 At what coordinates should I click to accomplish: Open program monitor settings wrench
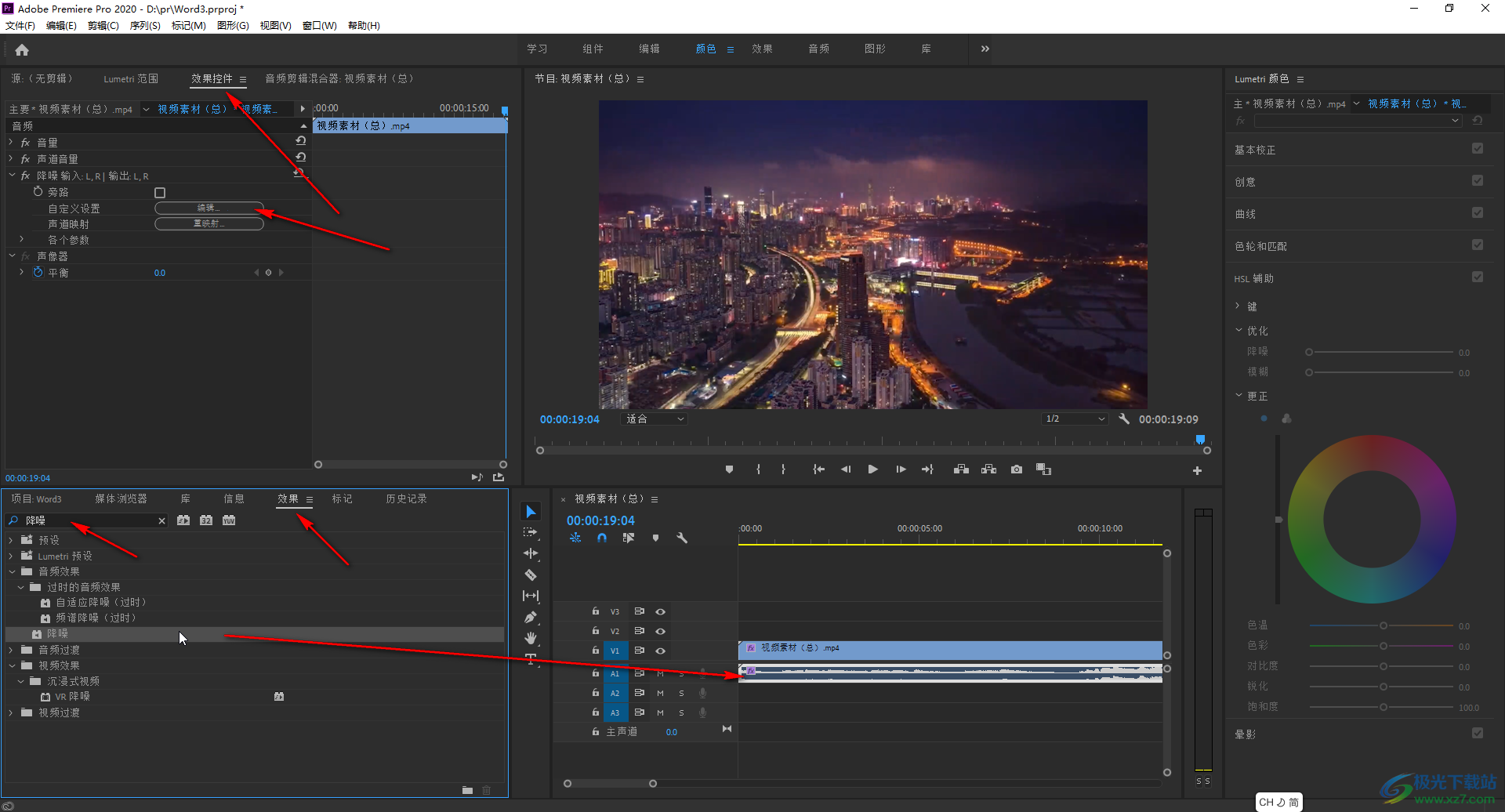click(x=1124, y=419)
